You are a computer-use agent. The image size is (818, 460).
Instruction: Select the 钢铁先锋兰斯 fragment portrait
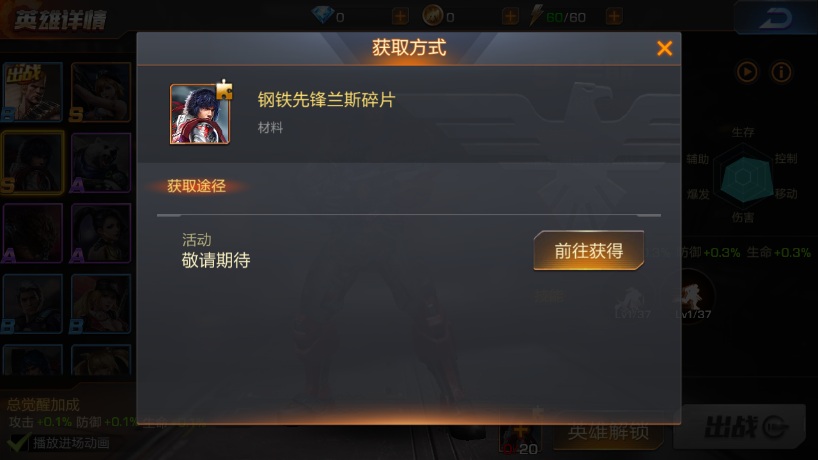[x=200, y=114]
